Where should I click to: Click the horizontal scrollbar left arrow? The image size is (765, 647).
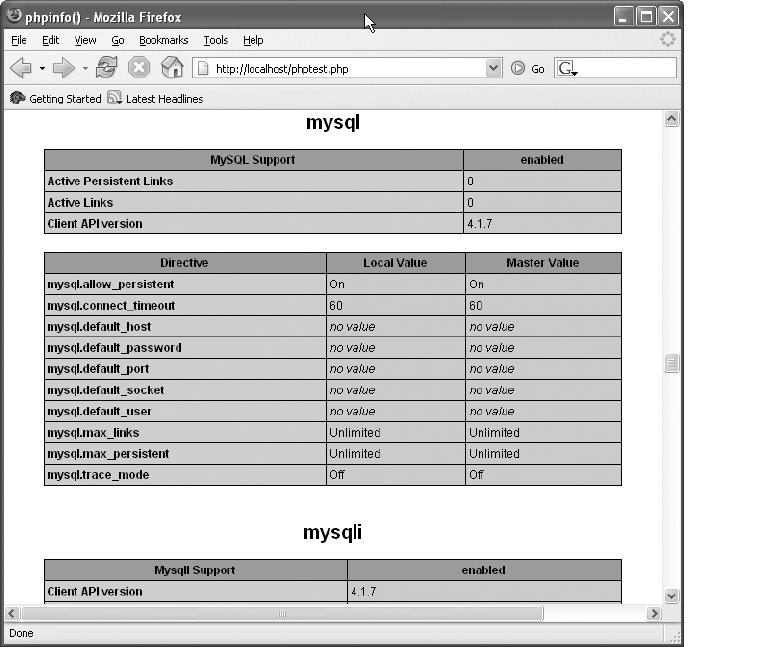point(12,613)
